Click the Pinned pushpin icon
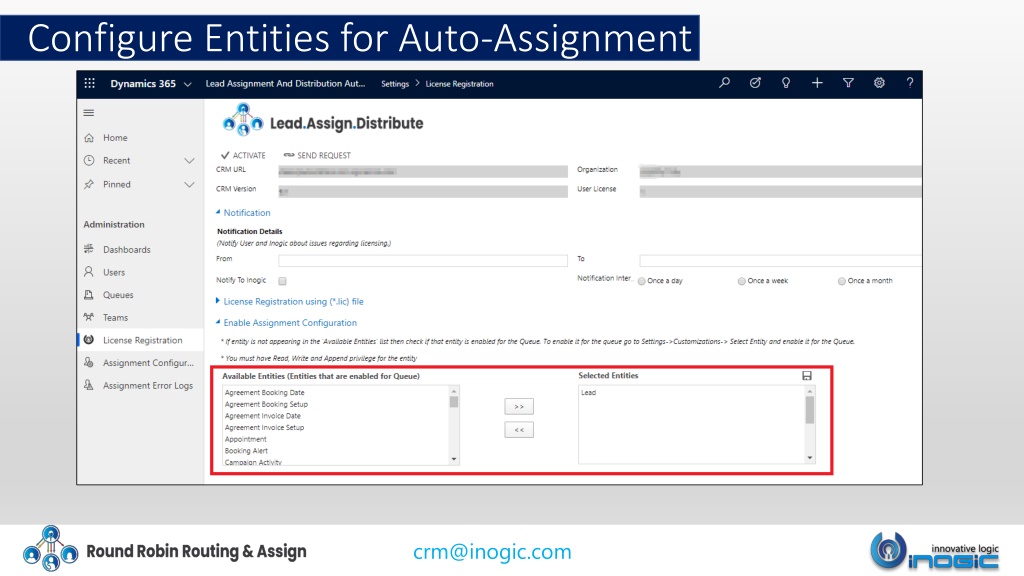The width and height of the screenshot is (1024, 576). coord(89,184)
